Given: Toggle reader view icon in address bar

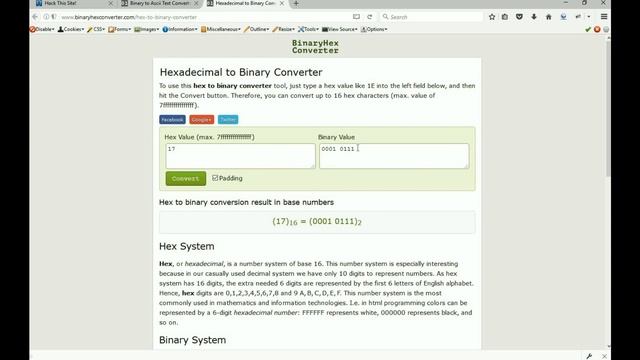Looking at the screenshot, I should (356, 17).
